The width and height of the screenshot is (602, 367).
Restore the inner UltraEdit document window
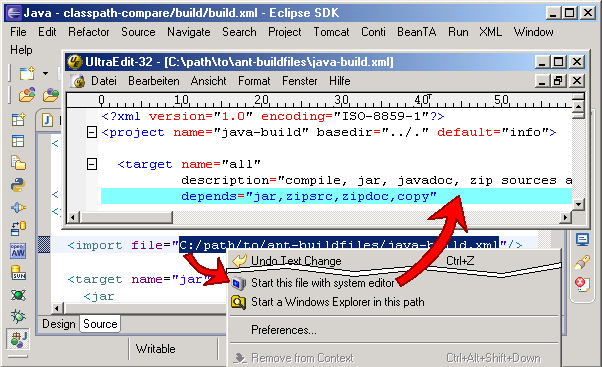(x=559, y=81)
